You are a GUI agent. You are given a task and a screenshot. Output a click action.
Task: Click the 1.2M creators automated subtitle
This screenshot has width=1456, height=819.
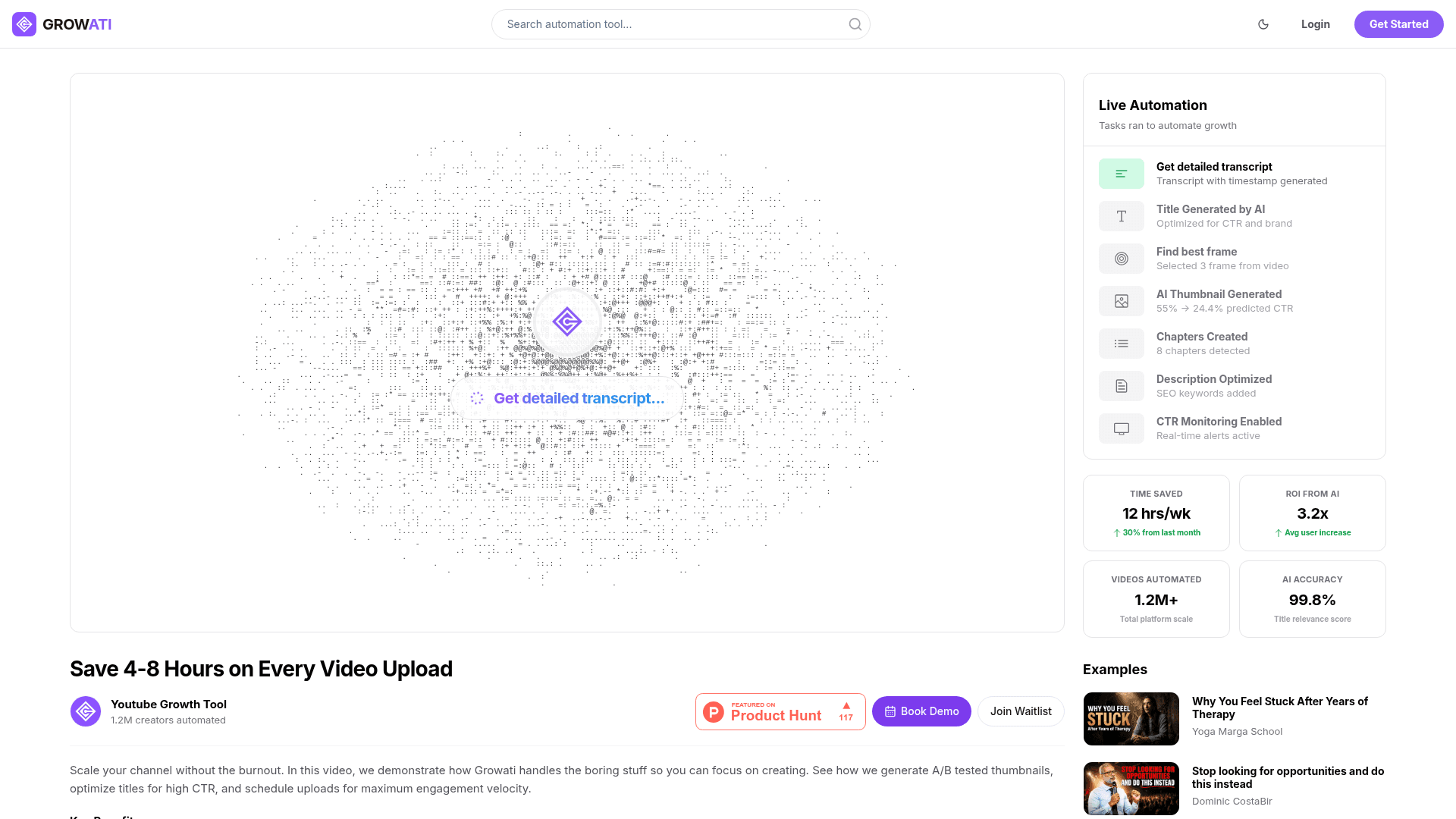168,720
